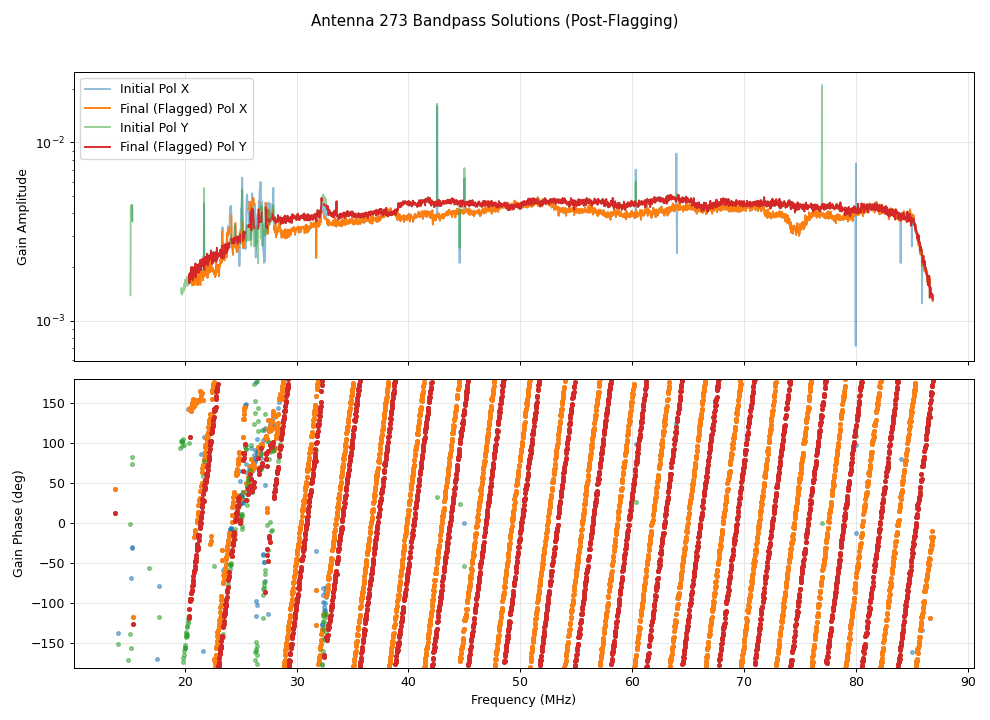Click the 90 tick label on the frequency axis

pyautogui.click(x=967, y=682)
